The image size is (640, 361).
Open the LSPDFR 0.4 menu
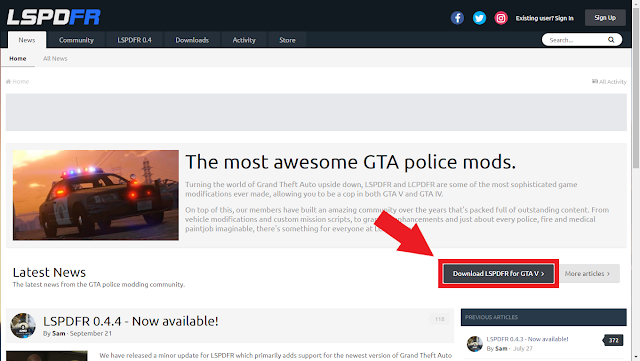point(134,40)
